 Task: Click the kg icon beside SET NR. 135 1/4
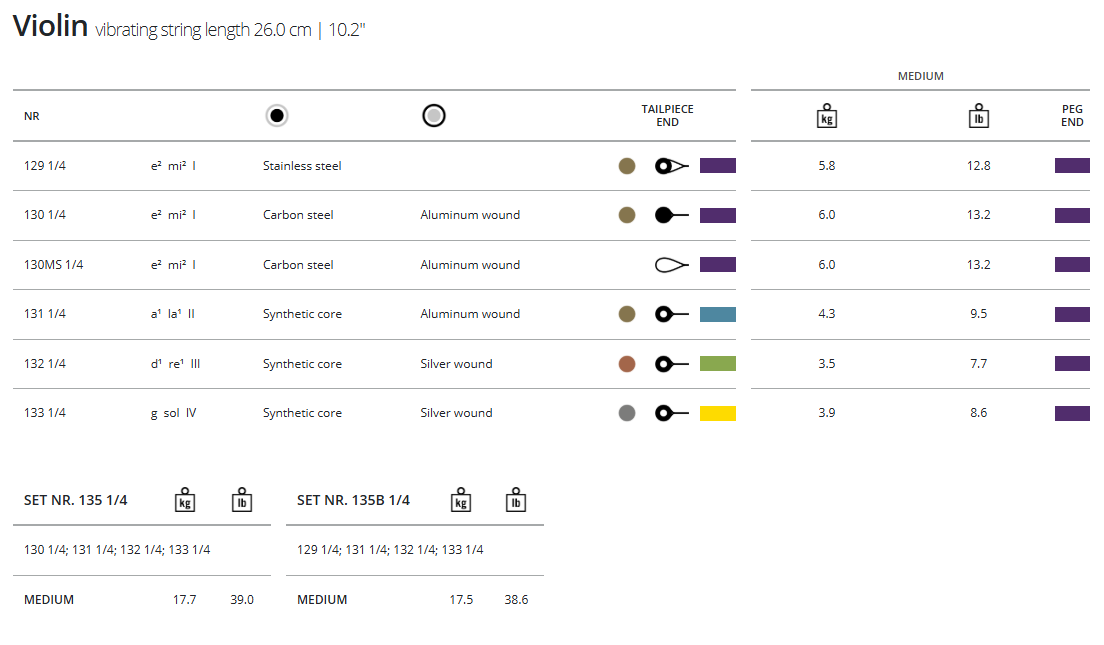185,500
